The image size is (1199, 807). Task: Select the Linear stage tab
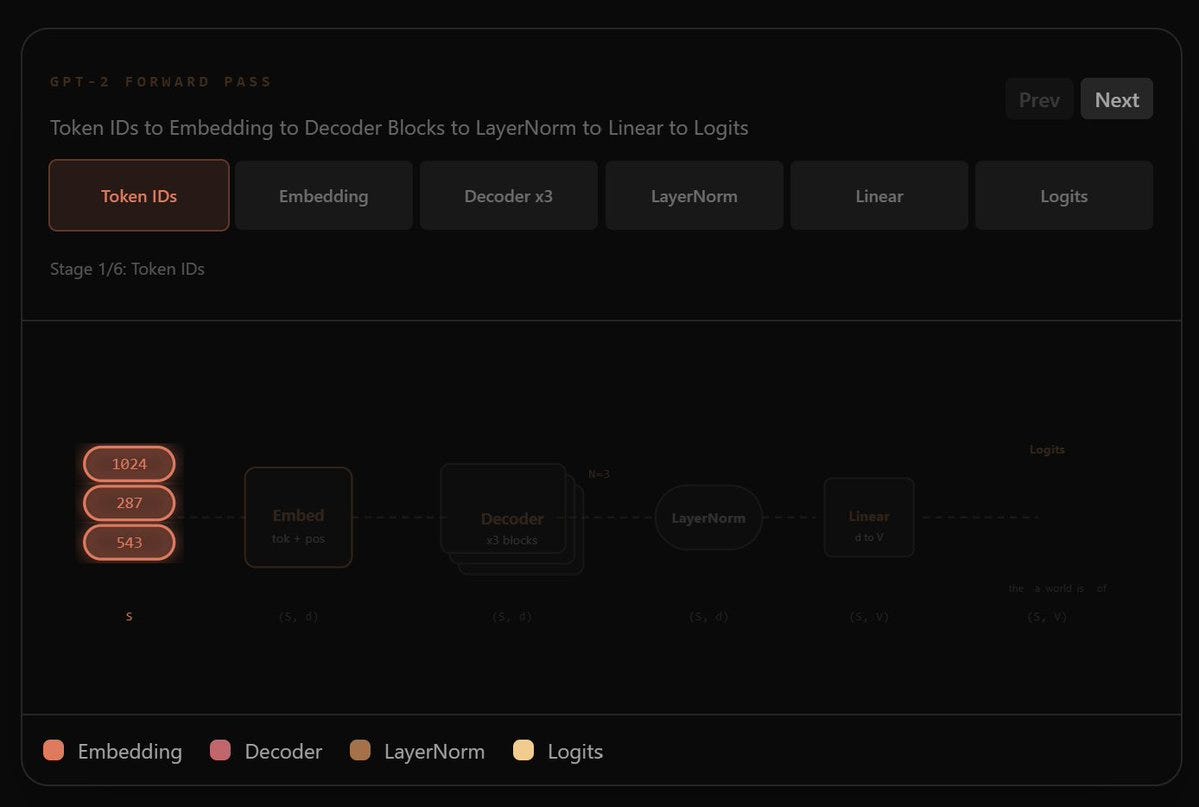(x=879, y=196)
